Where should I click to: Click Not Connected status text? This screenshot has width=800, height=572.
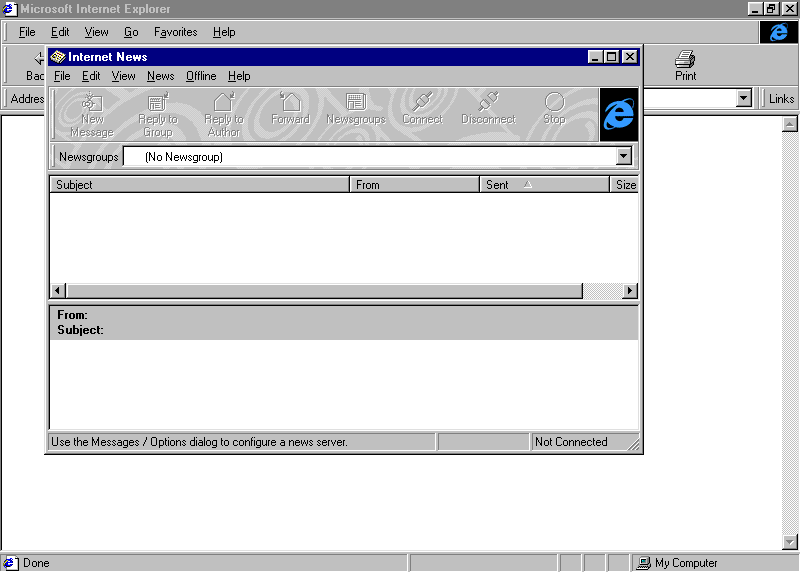(571, 442)
